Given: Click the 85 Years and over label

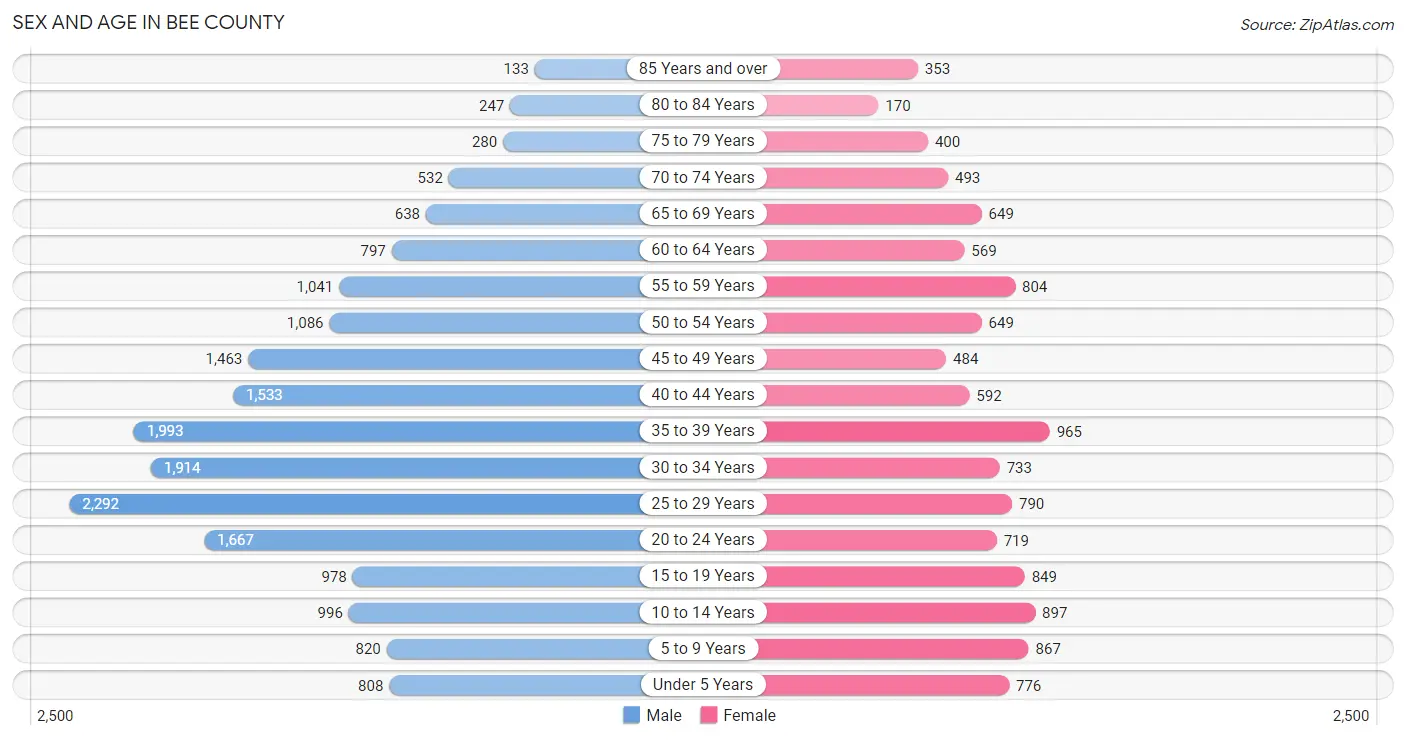Looking at the screenshot, I should pyautogui.click(x=703, y=69).
